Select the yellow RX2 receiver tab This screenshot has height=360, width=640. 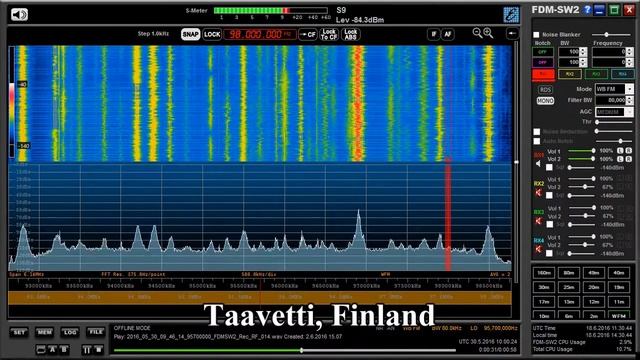pyautogui.click(x=569, y=74)
